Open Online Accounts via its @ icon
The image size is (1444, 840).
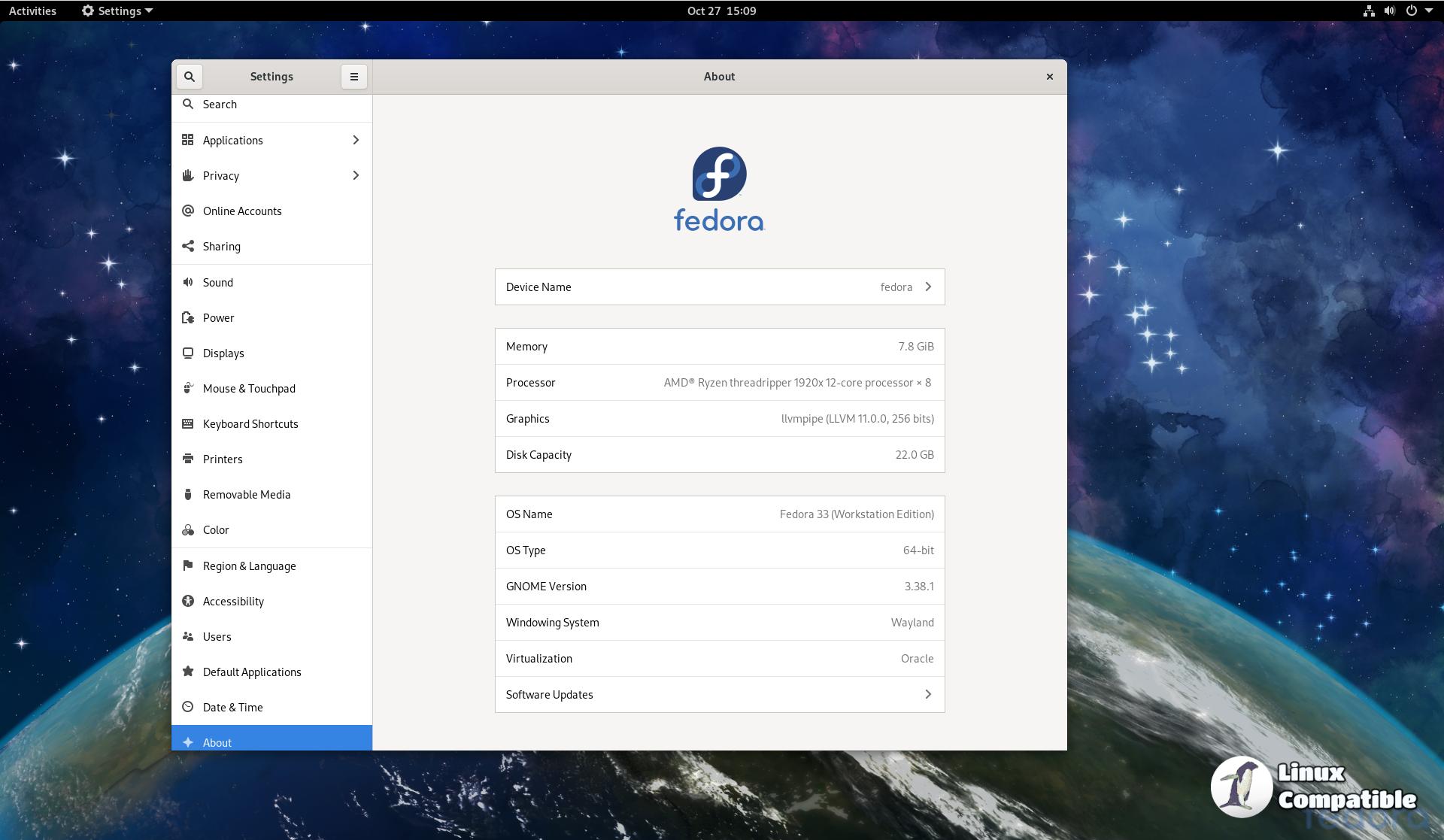pyautogui.click(x=188, y=211)
